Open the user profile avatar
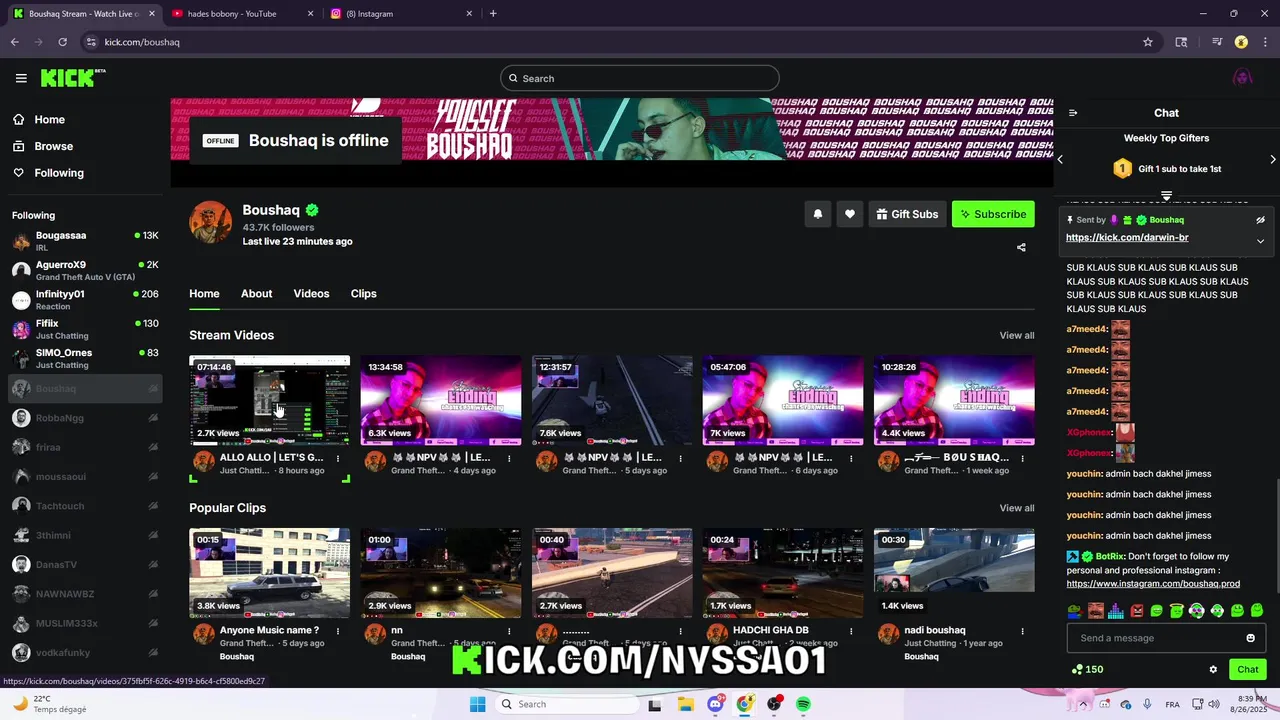 (1242, 78)
